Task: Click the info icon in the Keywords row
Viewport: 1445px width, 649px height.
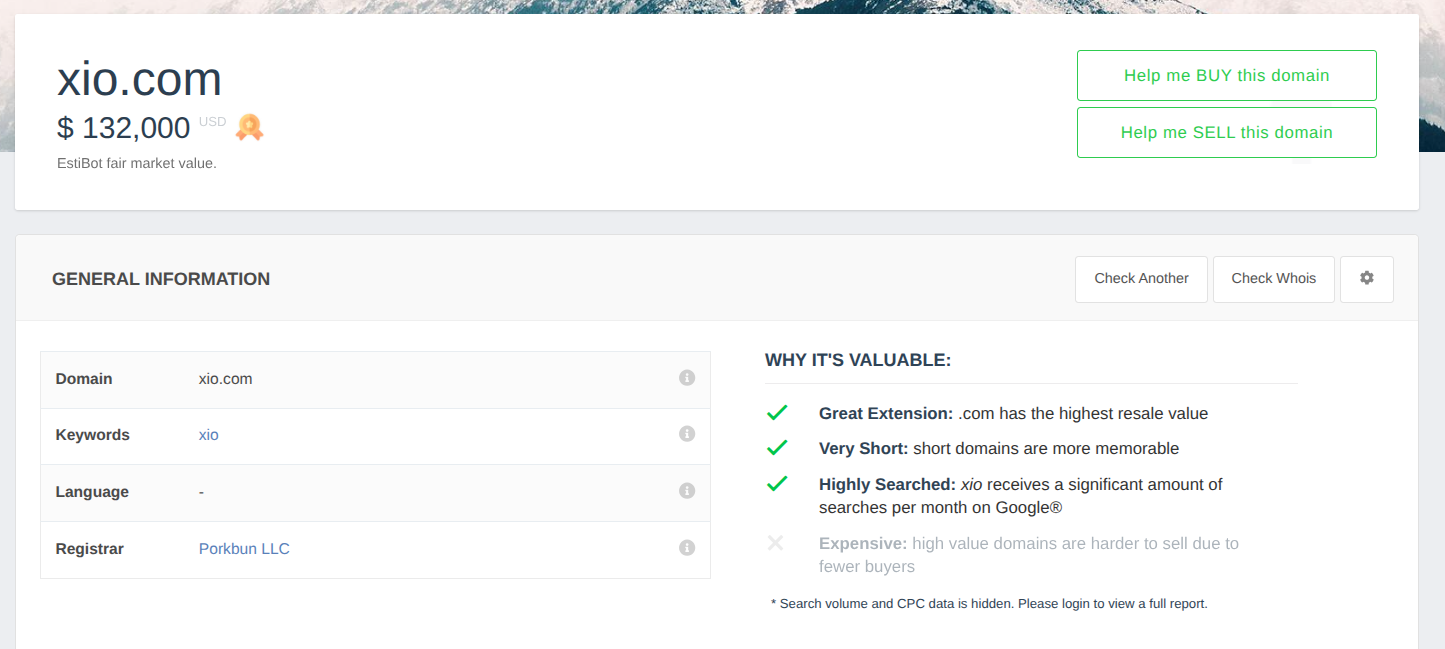Action: coord(687,434)
